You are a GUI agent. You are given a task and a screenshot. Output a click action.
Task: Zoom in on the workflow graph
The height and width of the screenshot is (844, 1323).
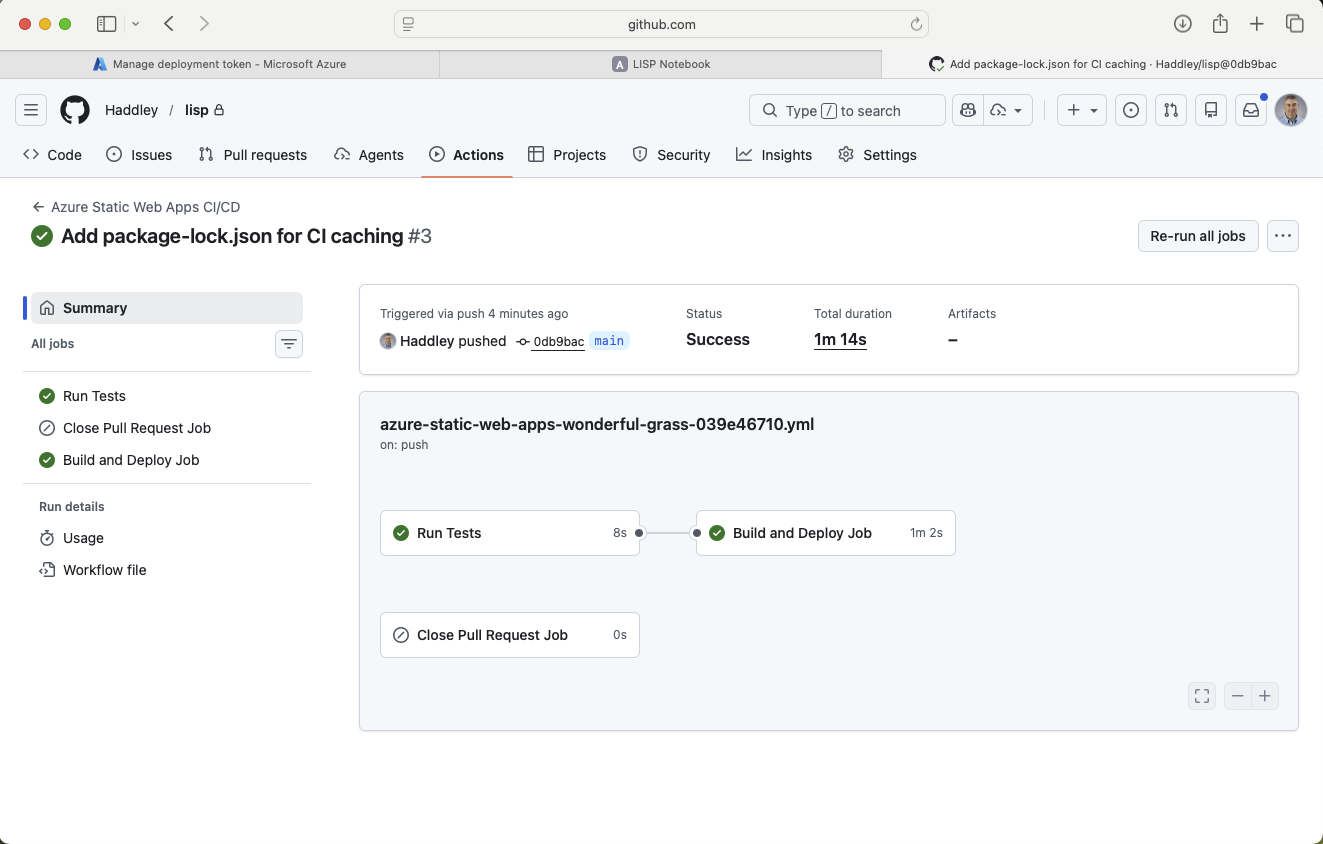coord(1265,695)
